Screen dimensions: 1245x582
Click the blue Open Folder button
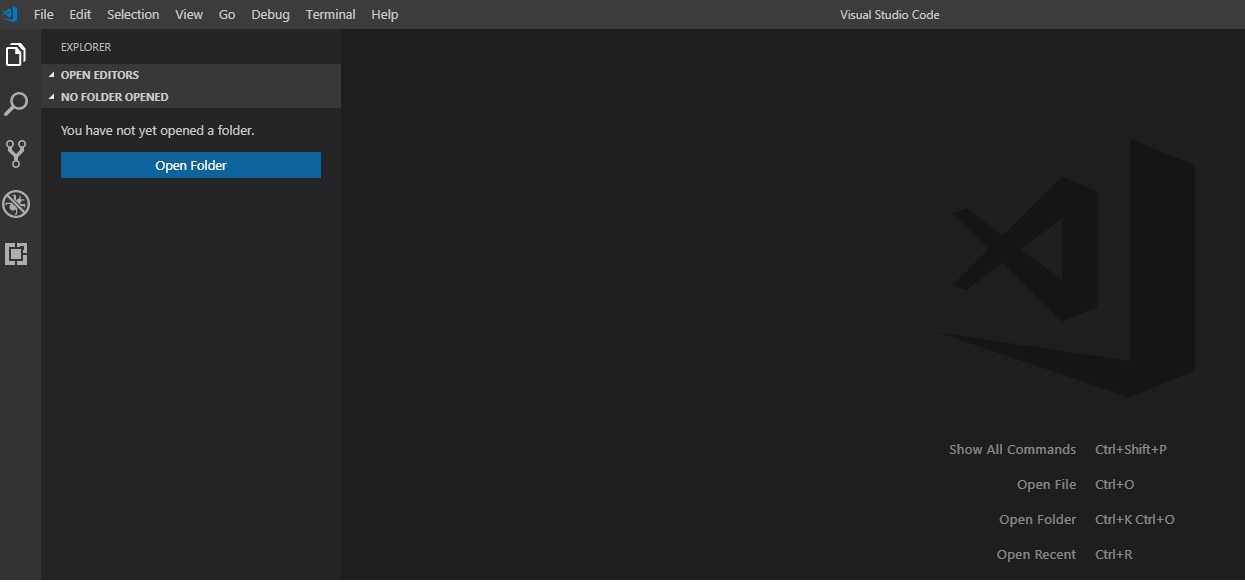coord(191,165)
